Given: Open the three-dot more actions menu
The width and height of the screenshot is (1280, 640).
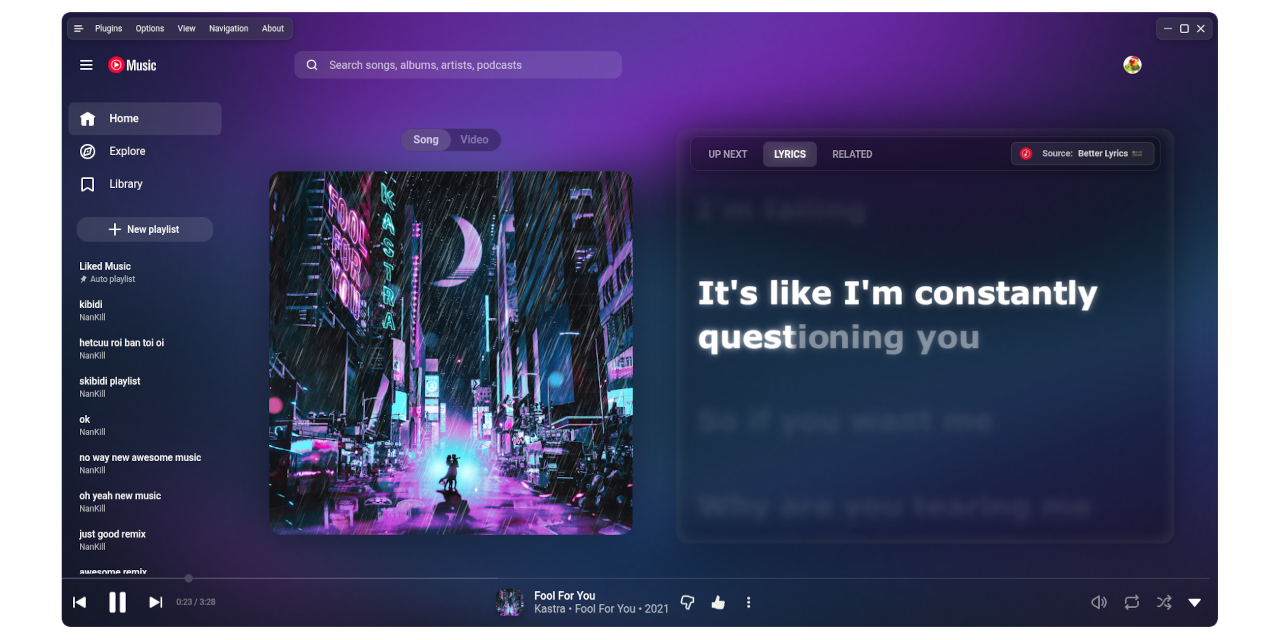Looking at the screenshot, I should pos(748,602).
